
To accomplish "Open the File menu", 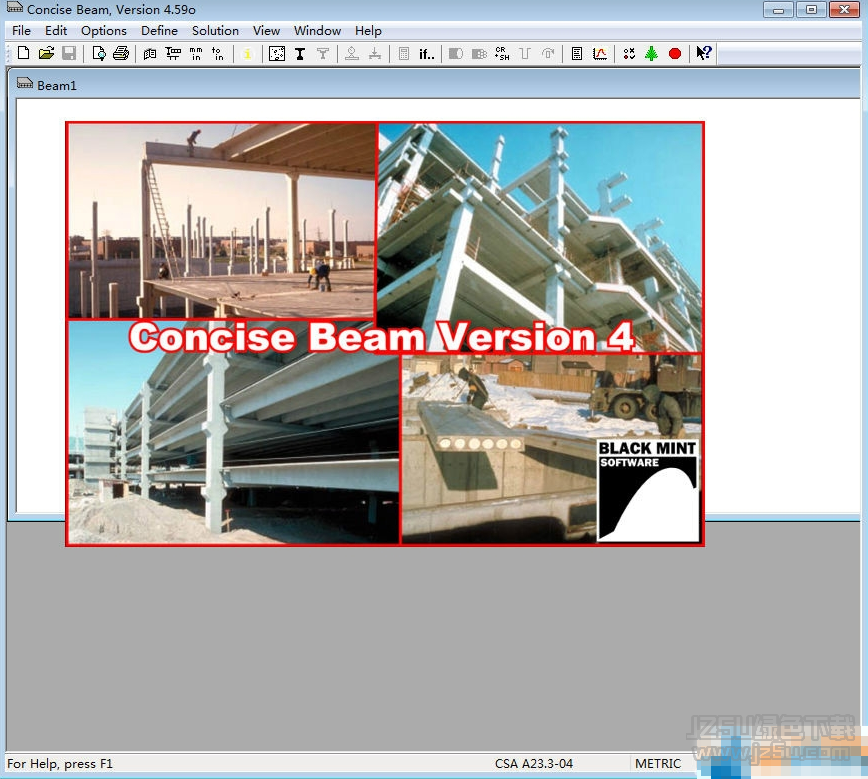I will [x=22, y=30].
